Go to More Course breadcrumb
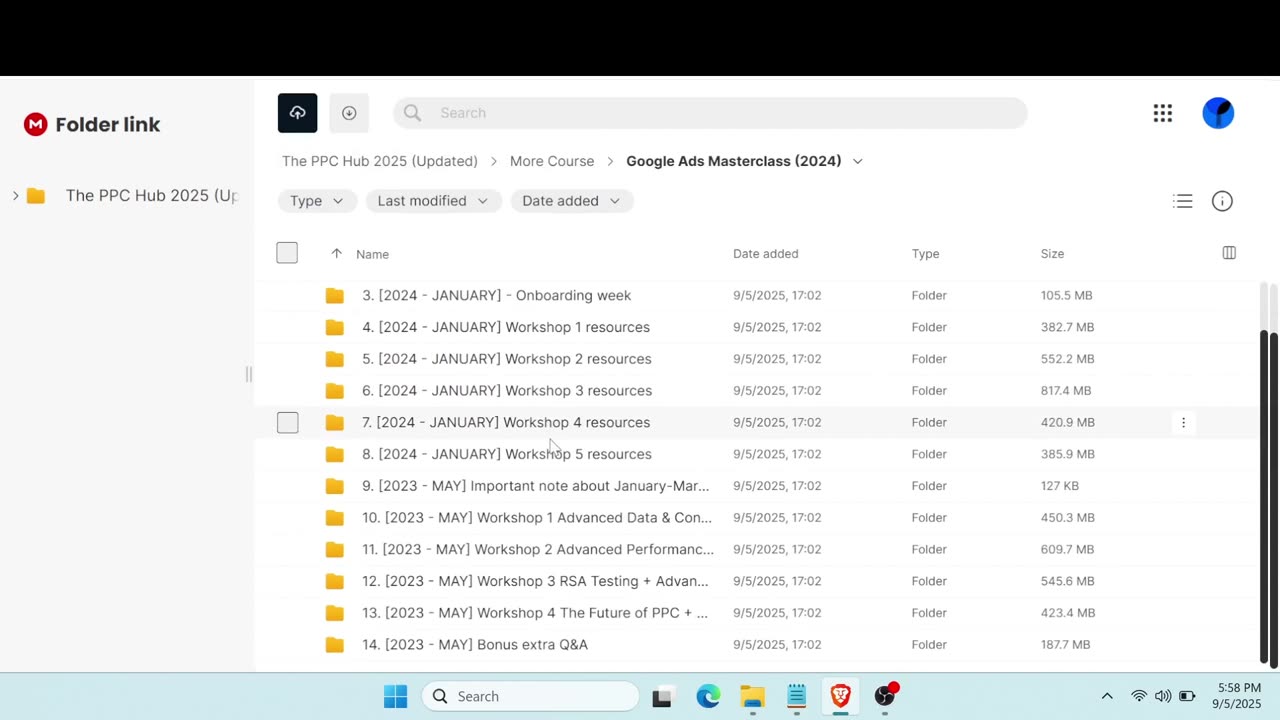This screenshot has height=720, width=1280. point(552,161)
